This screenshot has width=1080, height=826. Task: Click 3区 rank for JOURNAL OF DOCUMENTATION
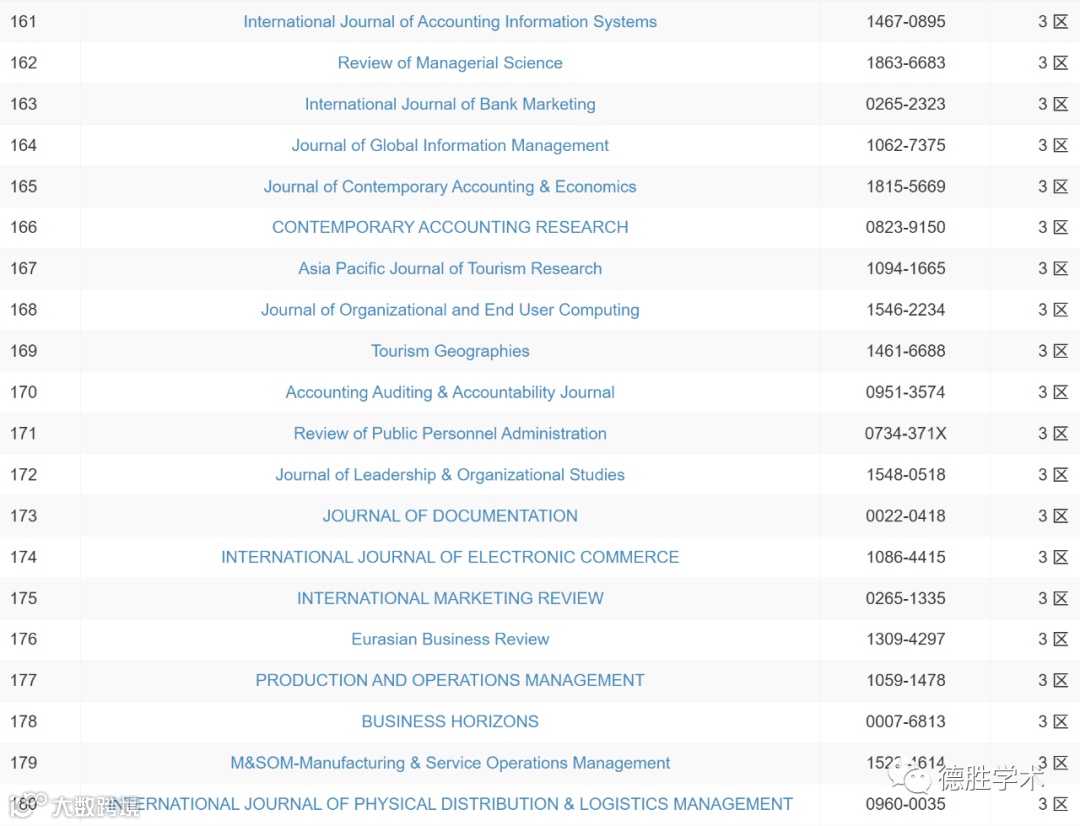tap(1053, 516)
